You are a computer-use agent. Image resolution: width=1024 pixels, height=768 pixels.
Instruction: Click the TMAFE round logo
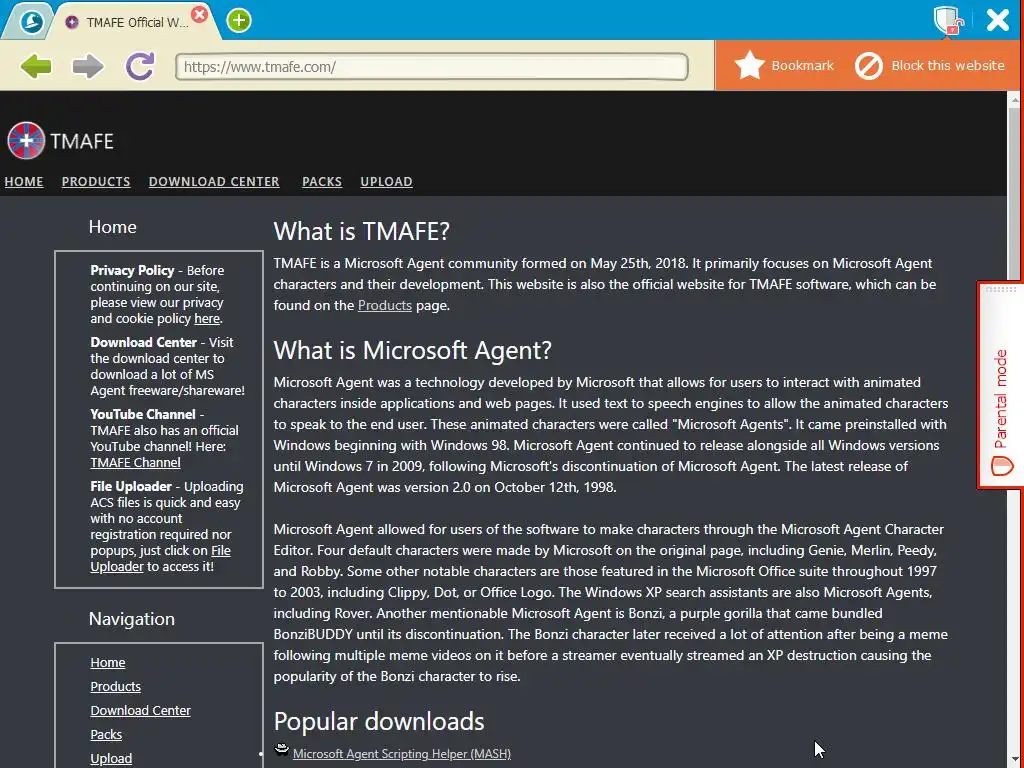[x=26, y=140]
